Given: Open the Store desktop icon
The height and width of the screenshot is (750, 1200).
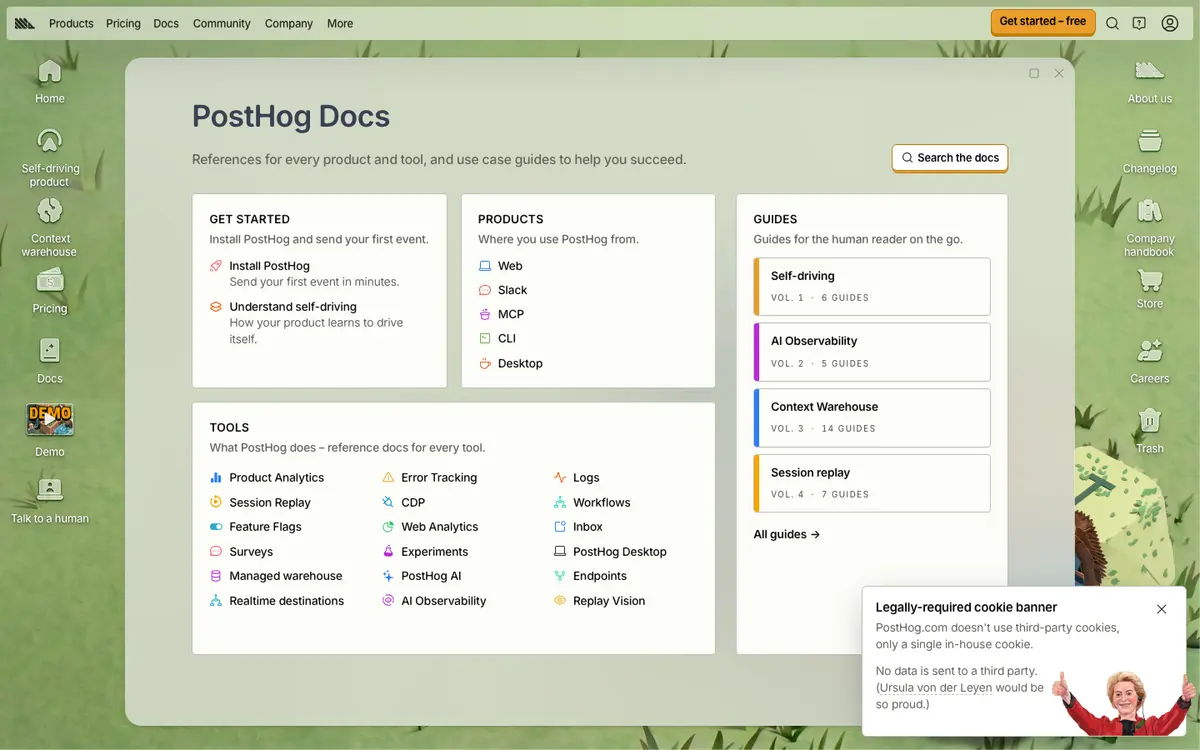Looking at the screenshot, I should coord(1150,290).
